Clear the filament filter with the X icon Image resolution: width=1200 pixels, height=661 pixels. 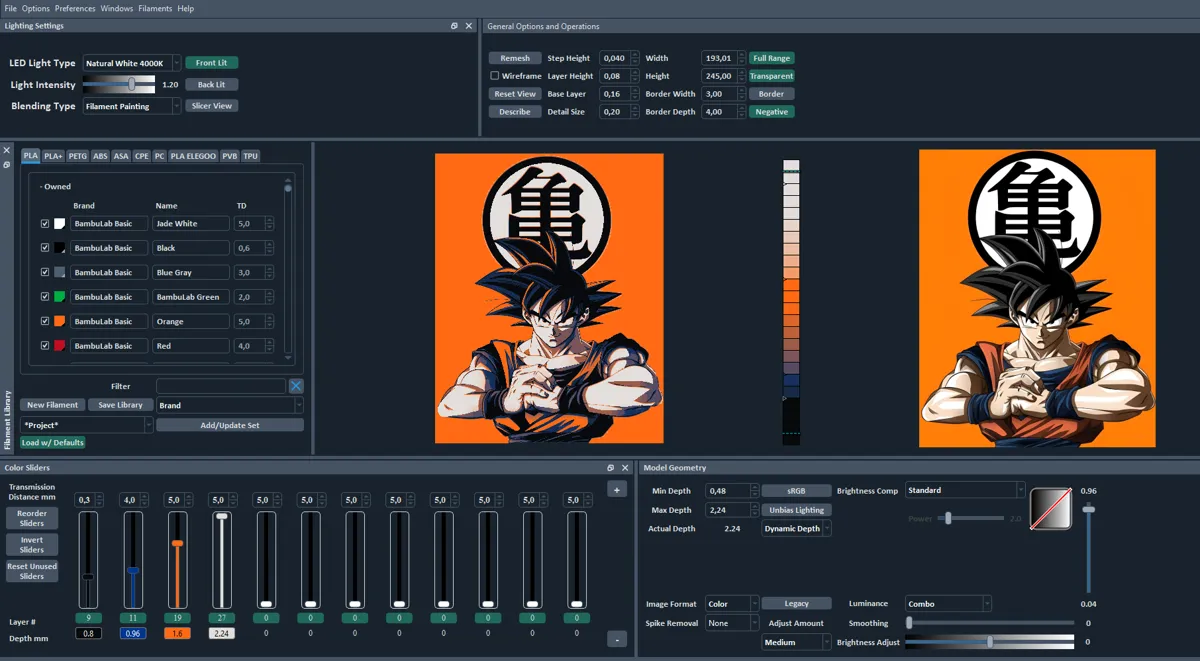(296, 386)
